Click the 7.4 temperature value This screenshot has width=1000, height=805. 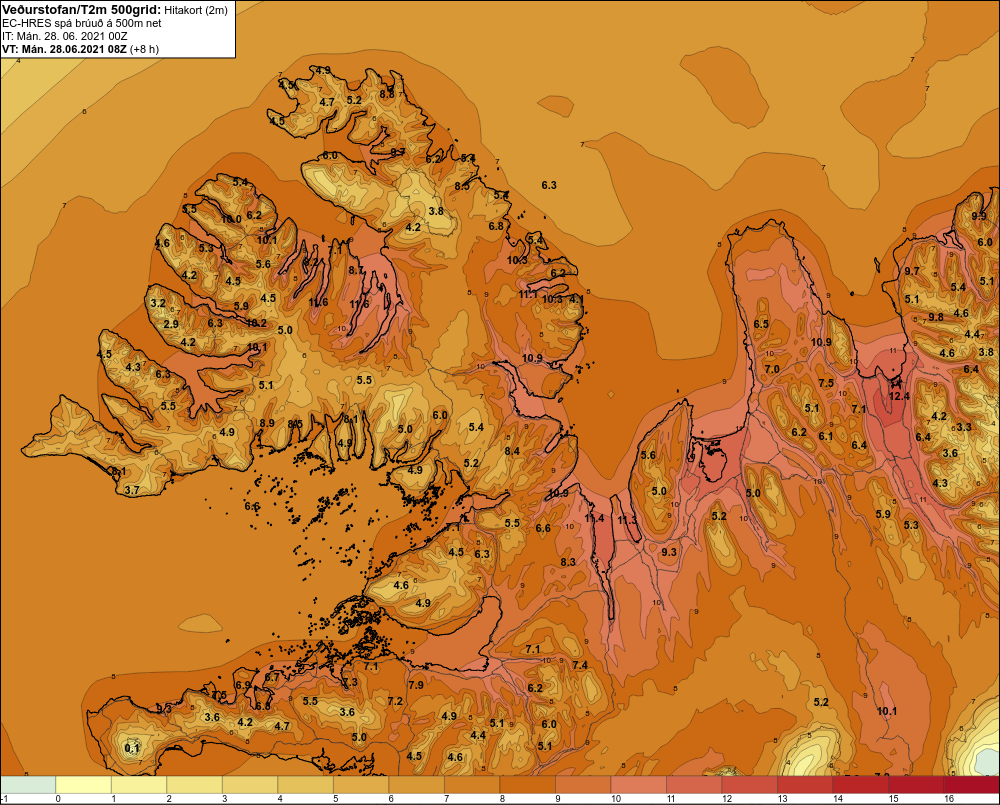pyautogui.click(x=580, y=665)
